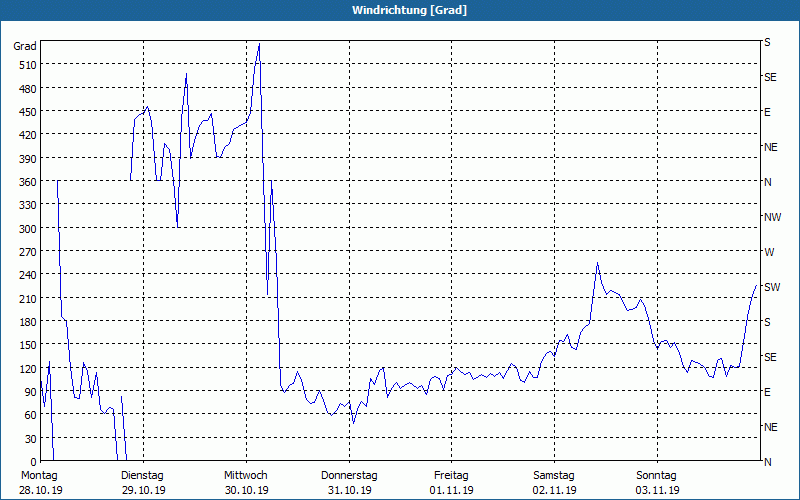
Task: Click the 'Sonntag' day label
Action: pyautogui.click(x=657, y=476)
